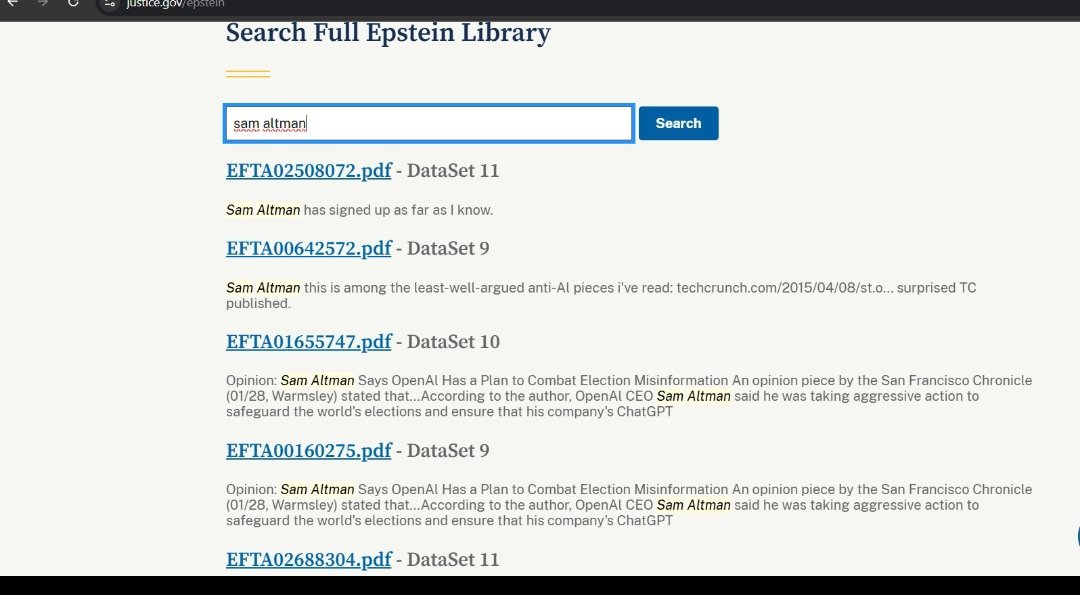
Task: Open EFTA00642572.pdf from DataSet 9
Action: 307,248
